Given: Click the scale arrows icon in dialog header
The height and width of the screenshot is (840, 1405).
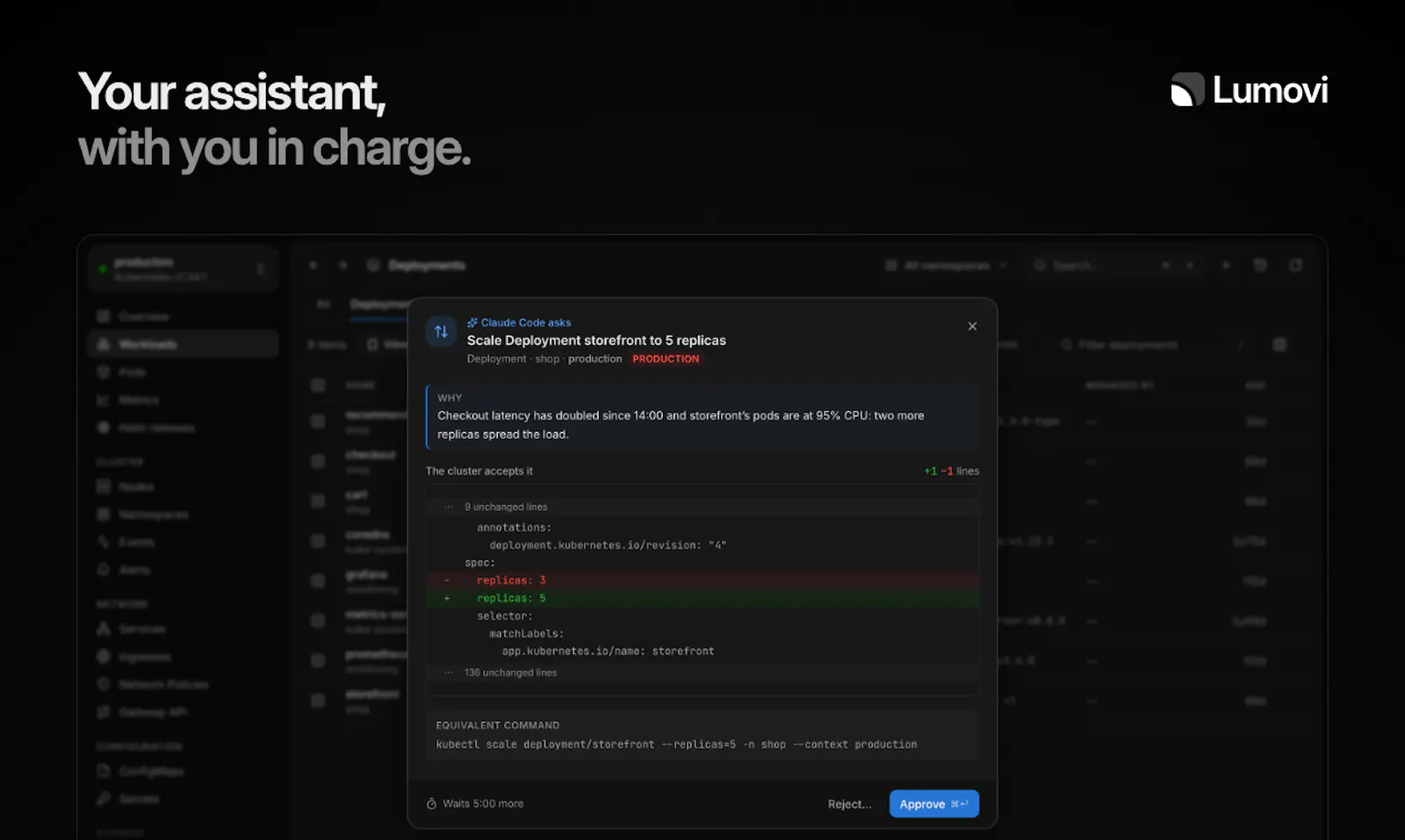Looking at the screenshot, I should click(x=441, y=332).
